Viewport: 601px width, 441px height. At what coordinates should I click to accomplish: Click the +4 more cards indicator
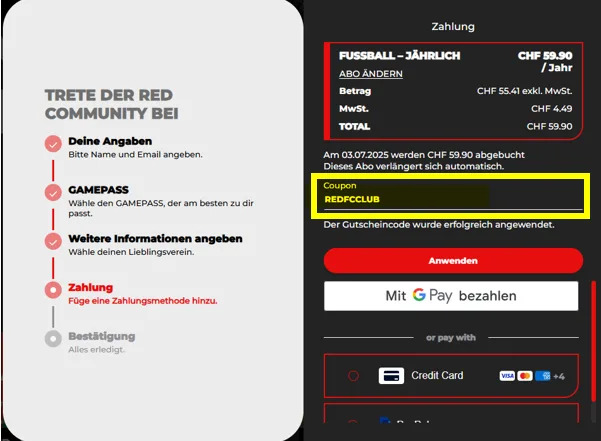point(559,376)
